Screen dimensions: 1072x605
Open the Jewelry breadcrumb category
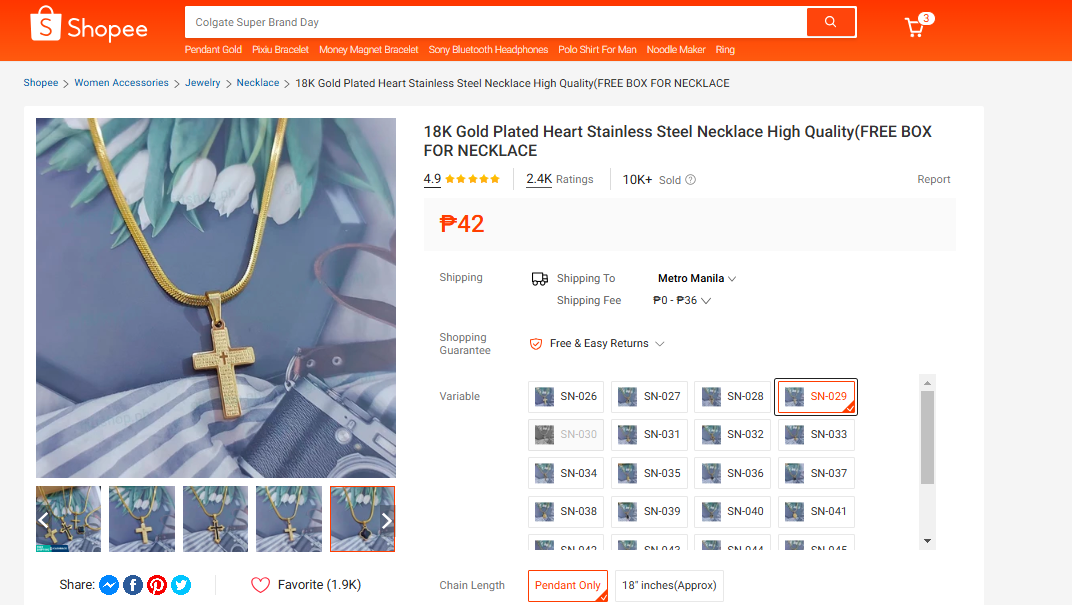[202, 83]
